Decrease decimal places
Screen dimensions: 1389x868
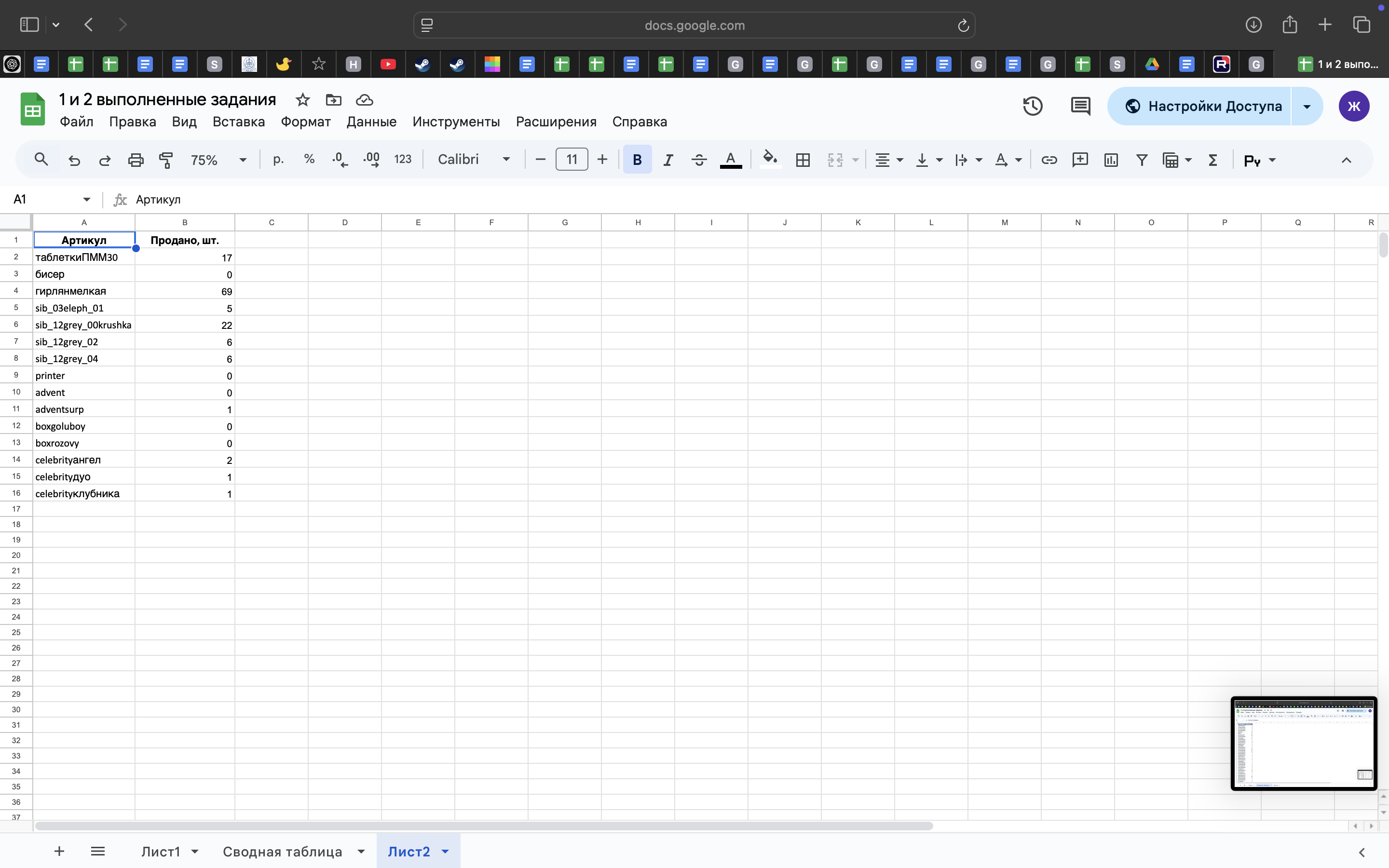coord(340,160)
